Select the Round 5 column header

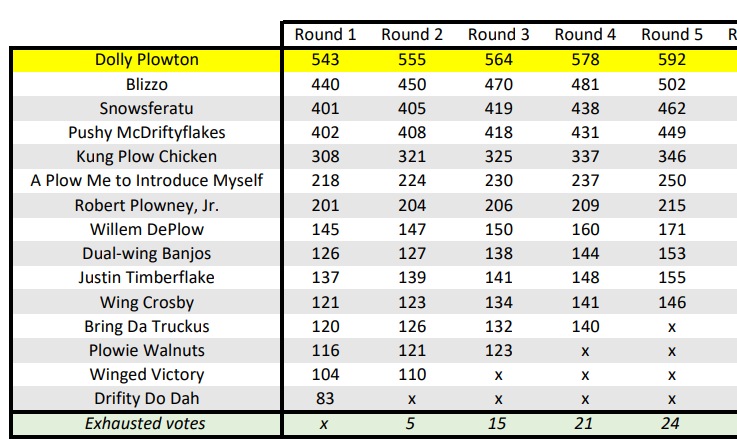672,35
